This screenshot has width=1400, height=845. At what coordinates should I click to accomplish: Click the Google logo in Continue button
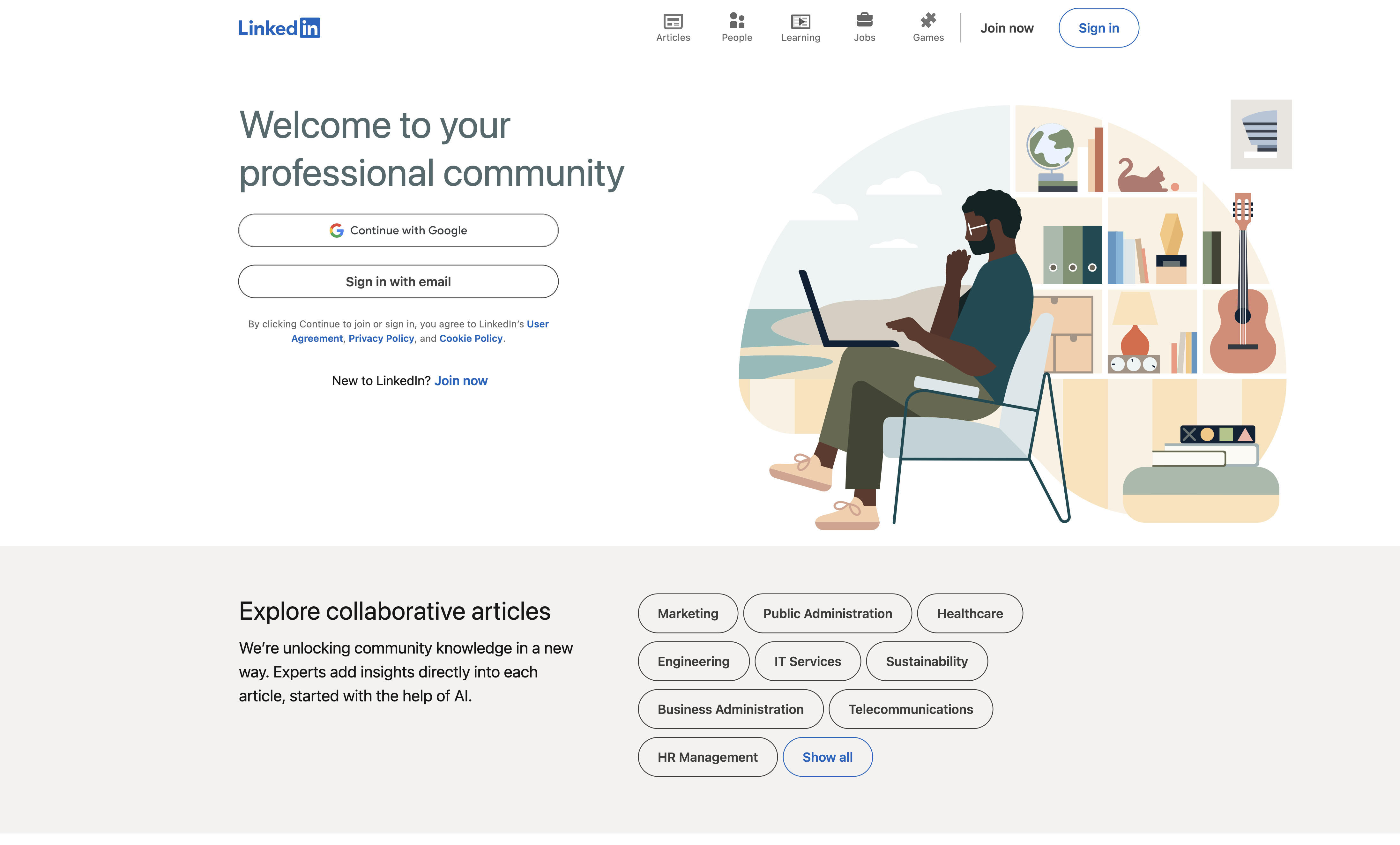336,230
